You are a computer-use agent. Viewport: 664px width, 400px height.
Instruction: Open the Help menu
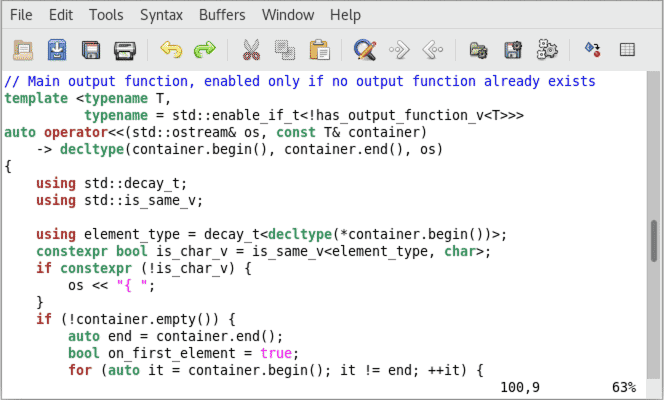[x=345, y=15]
